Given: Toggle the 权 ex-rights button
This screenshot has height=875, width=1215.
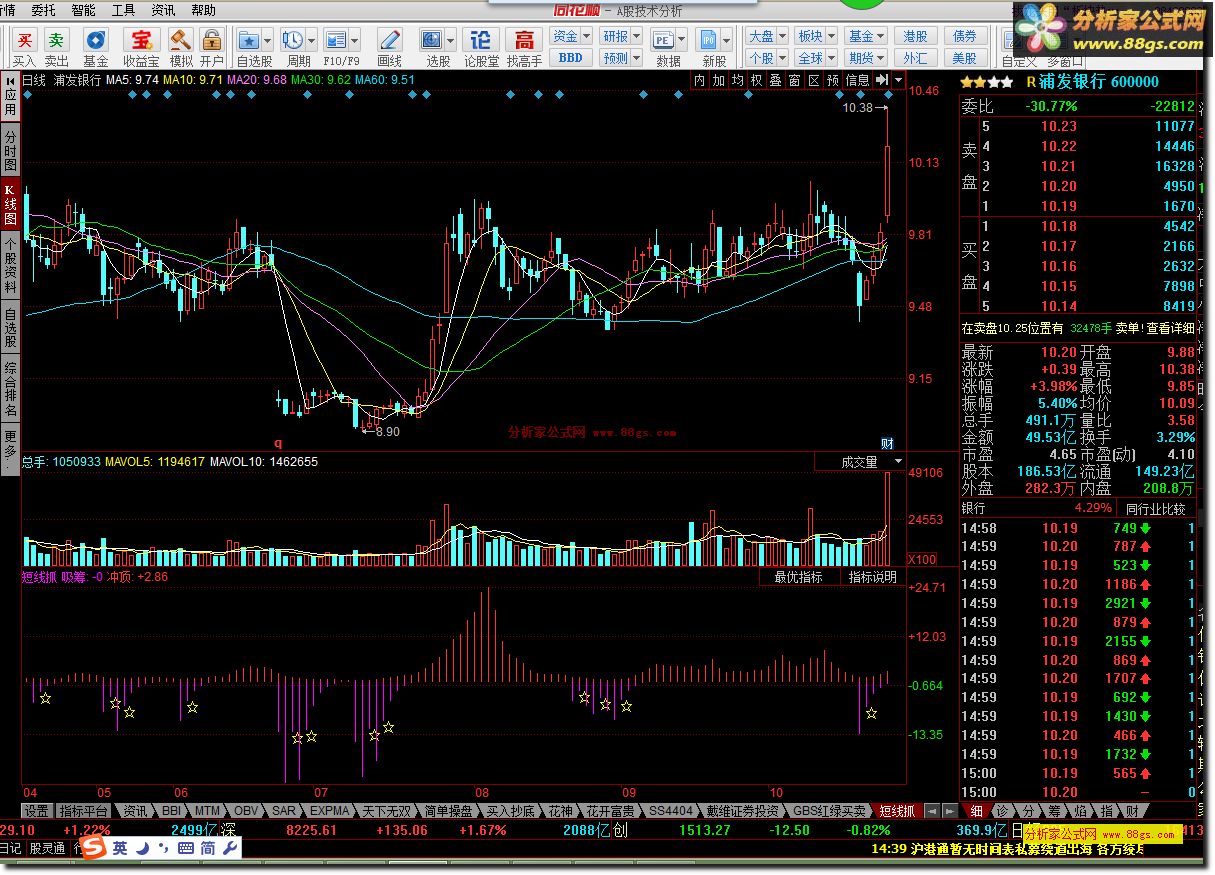Looking at the screenshot, I should tap(756, 80).
